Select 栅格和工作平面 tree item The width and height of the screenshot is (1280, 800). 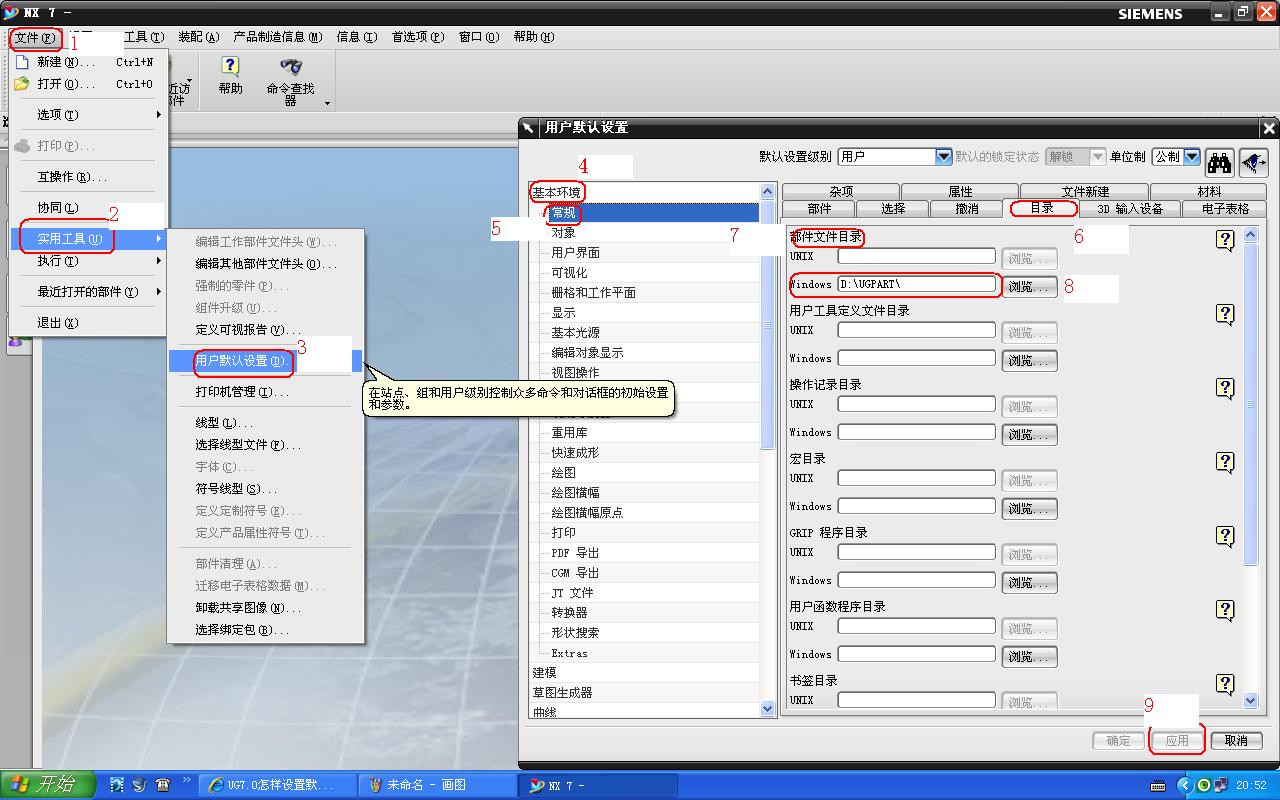[594, 293]
